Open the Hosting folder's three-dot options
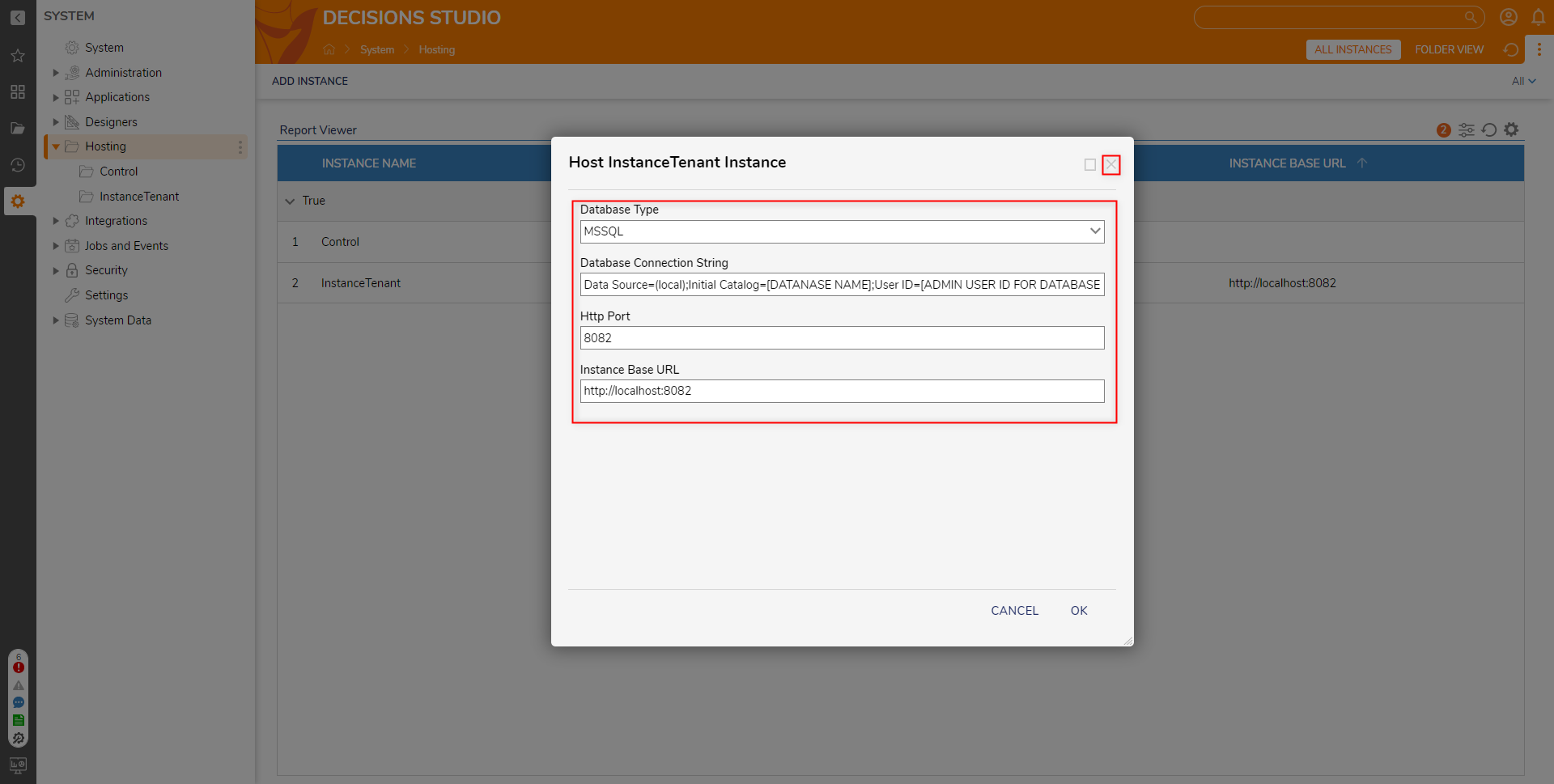1554x784 pixels. coord(240,146)
